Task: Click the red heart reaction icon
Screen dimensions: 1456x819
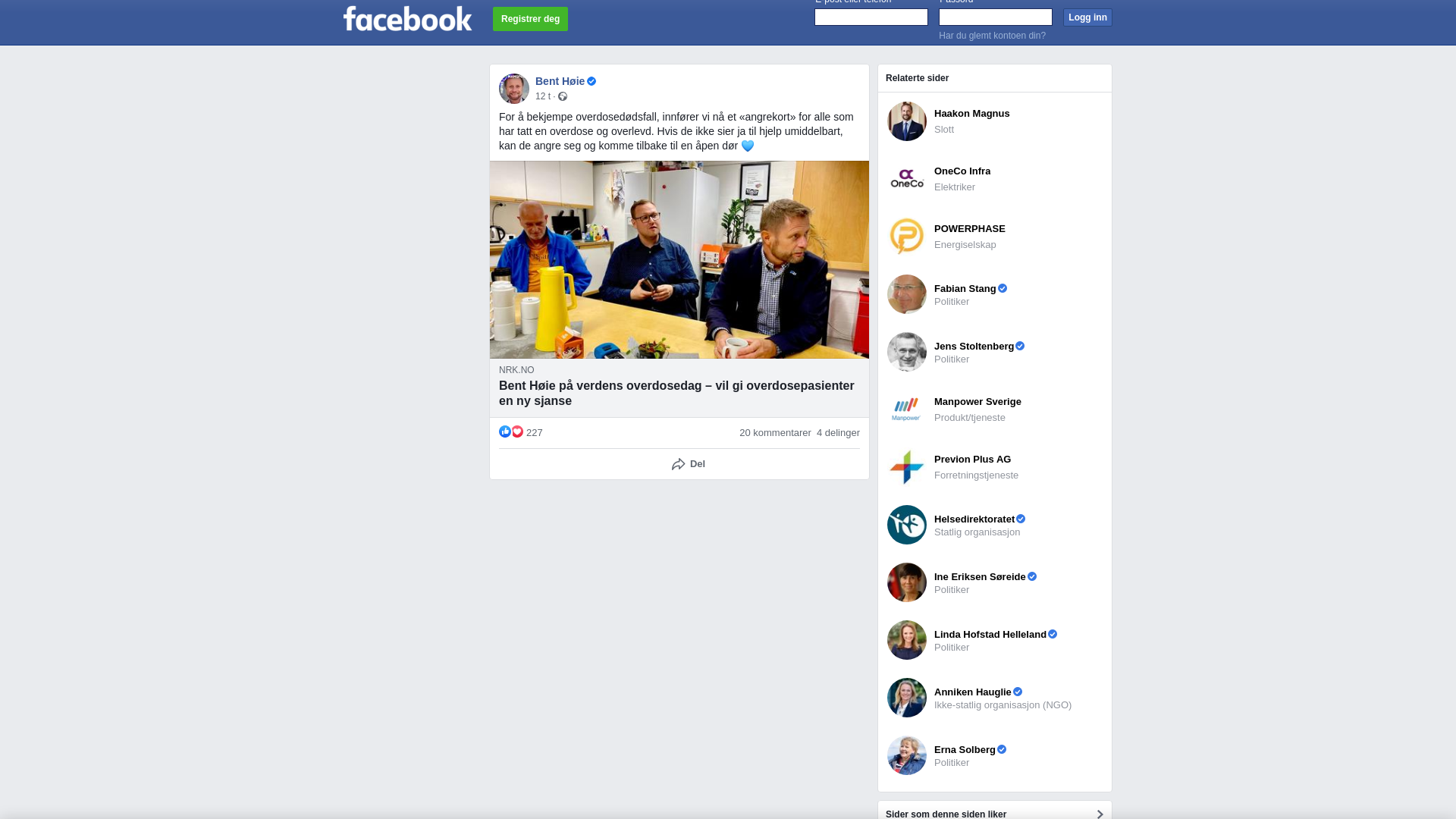Action: (x=517, y=431)
